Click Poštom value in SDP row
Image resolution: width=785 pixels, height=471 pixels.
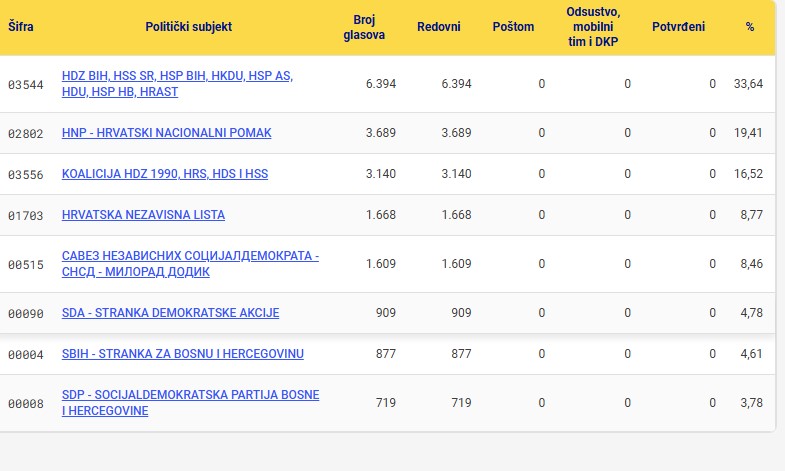click(x=542, y=402)
